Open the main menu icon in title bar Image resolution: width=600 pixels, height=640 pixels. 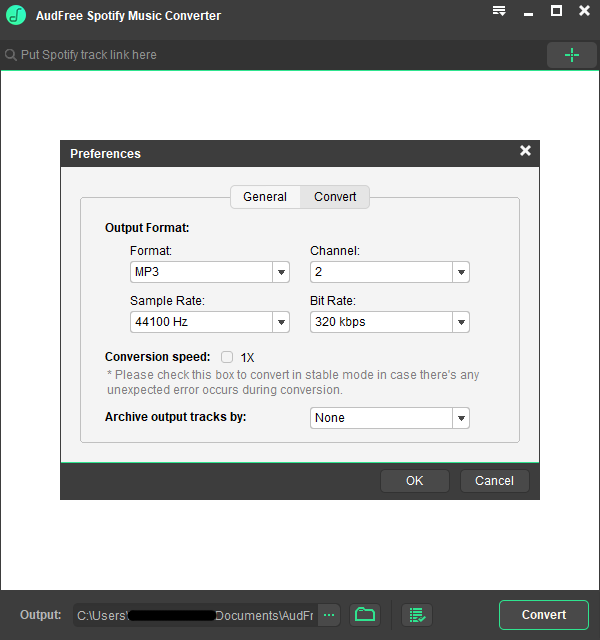499,11
